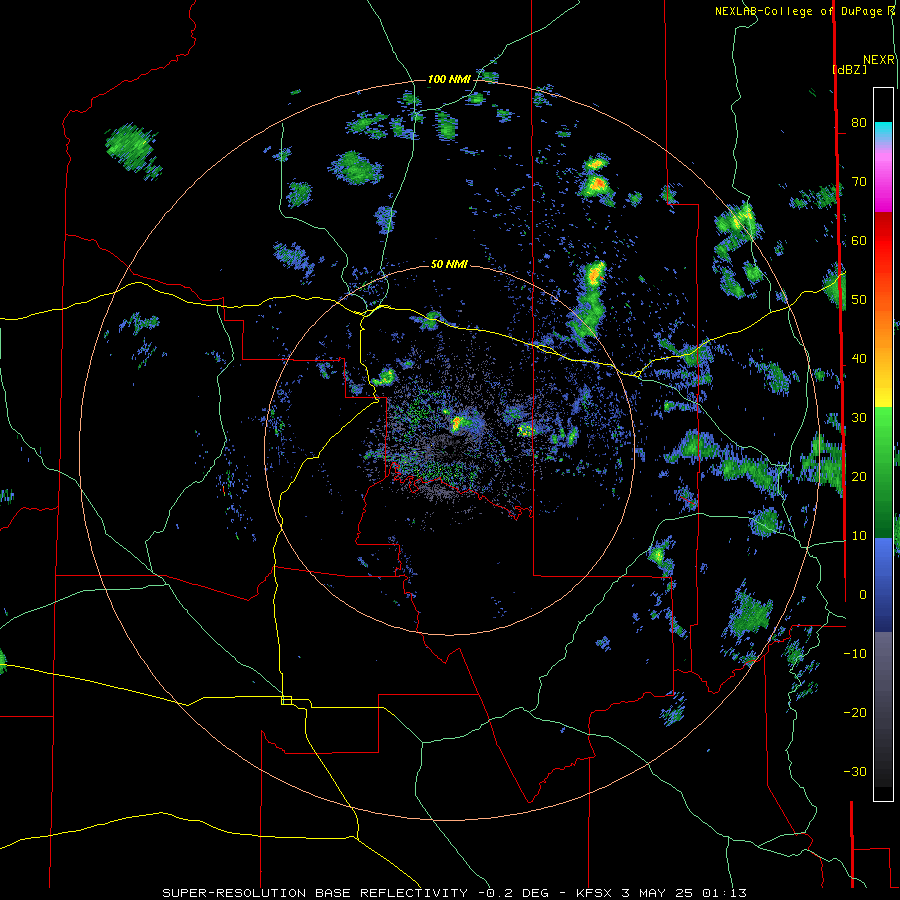The width and height of the screenshot is (900, 900).
Task: Click the 50 value on dBZ scale
Action: (x=859, y=300)
